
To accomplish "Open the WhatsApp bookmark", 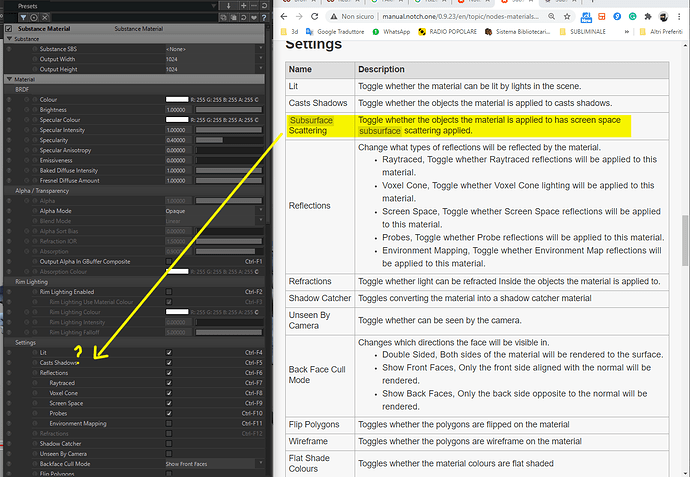I will tap(391, 32).
